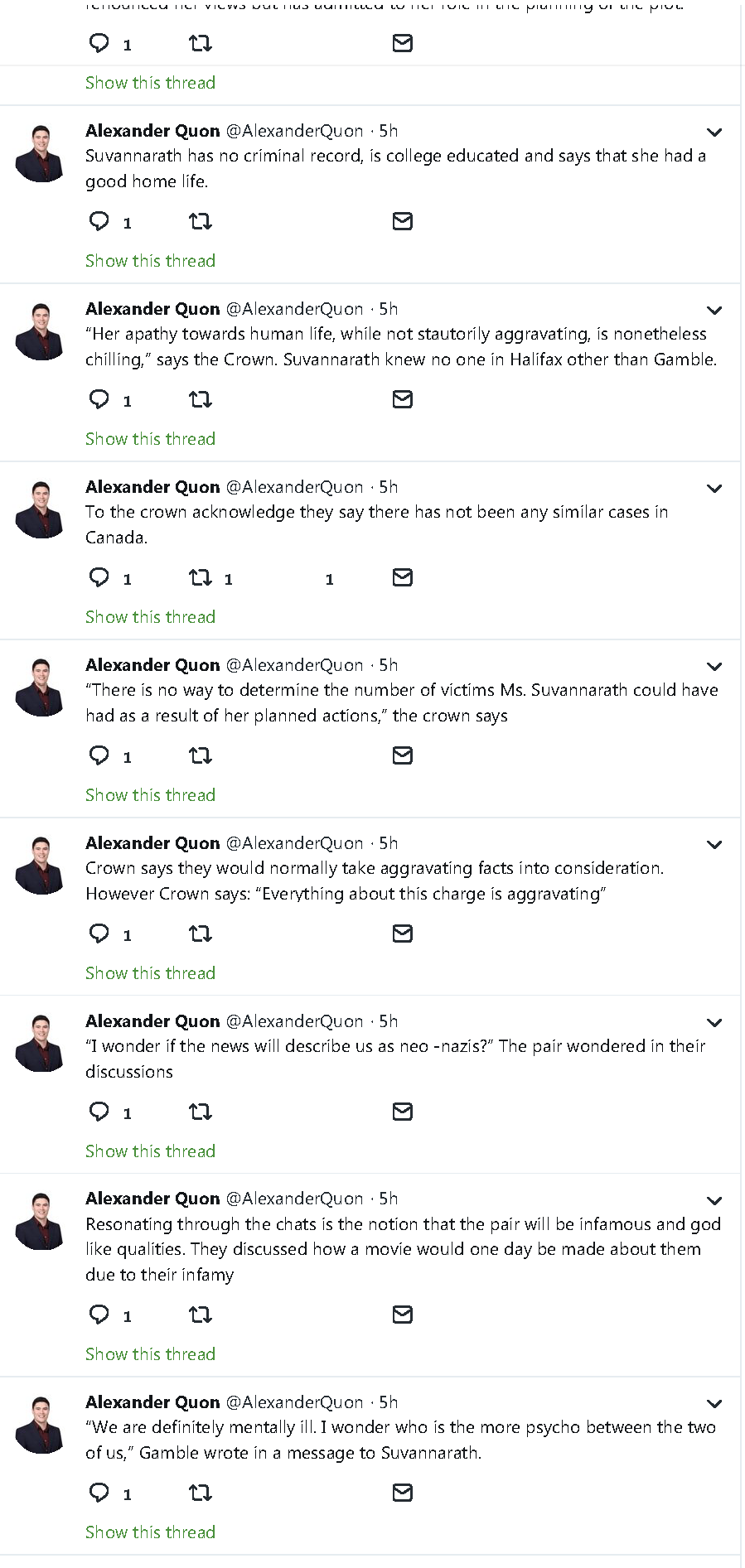Reply to the 'Resonating through the chats' tweet

[99, 1315]
